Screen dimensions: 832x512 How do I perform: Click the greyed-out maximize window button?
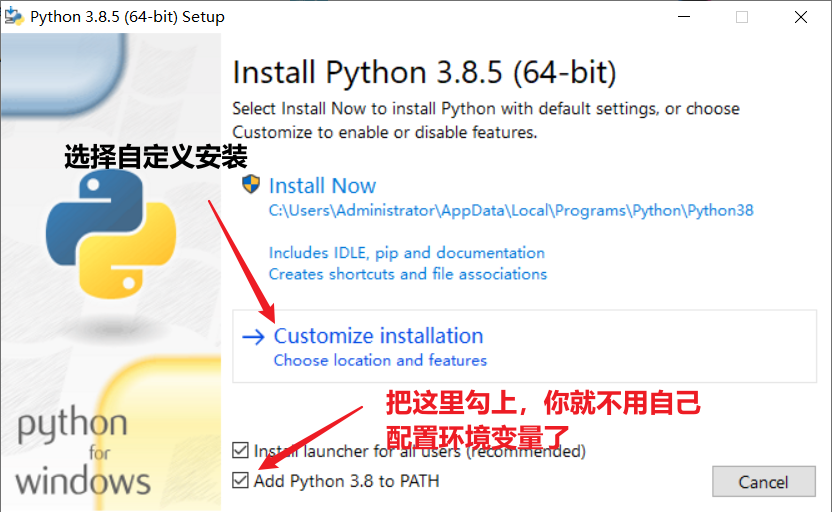[x=741, y=17]
